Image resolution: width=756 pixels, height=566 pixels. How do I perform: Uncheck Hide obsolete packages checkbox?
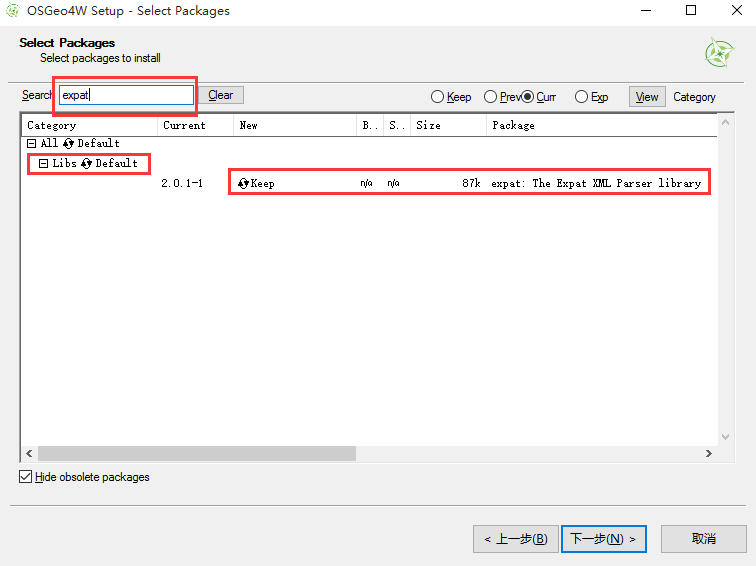tap(26, 477)
